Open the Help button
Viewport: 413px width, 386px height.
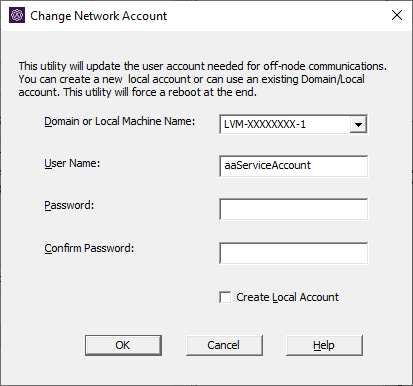point(324,345)
